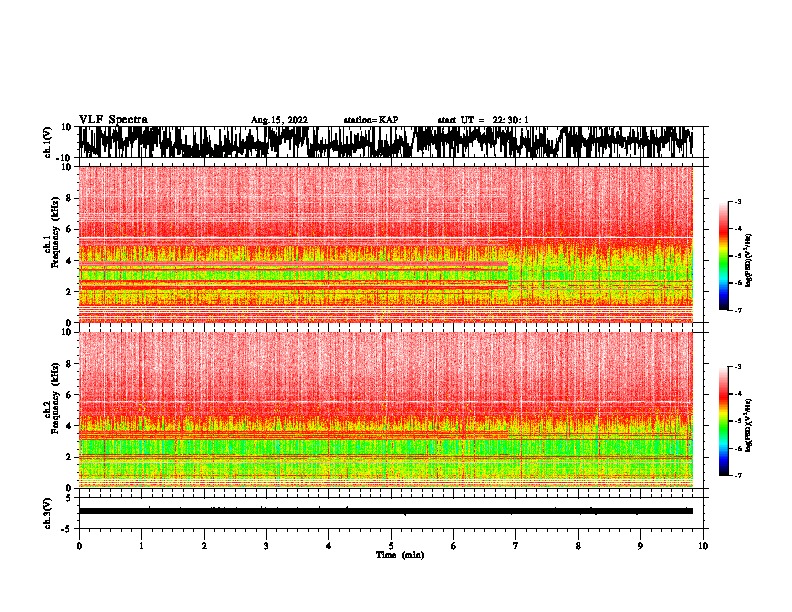792x612 pixels.
Task: Click time axis tick label "2"
Action: point(204,546)
